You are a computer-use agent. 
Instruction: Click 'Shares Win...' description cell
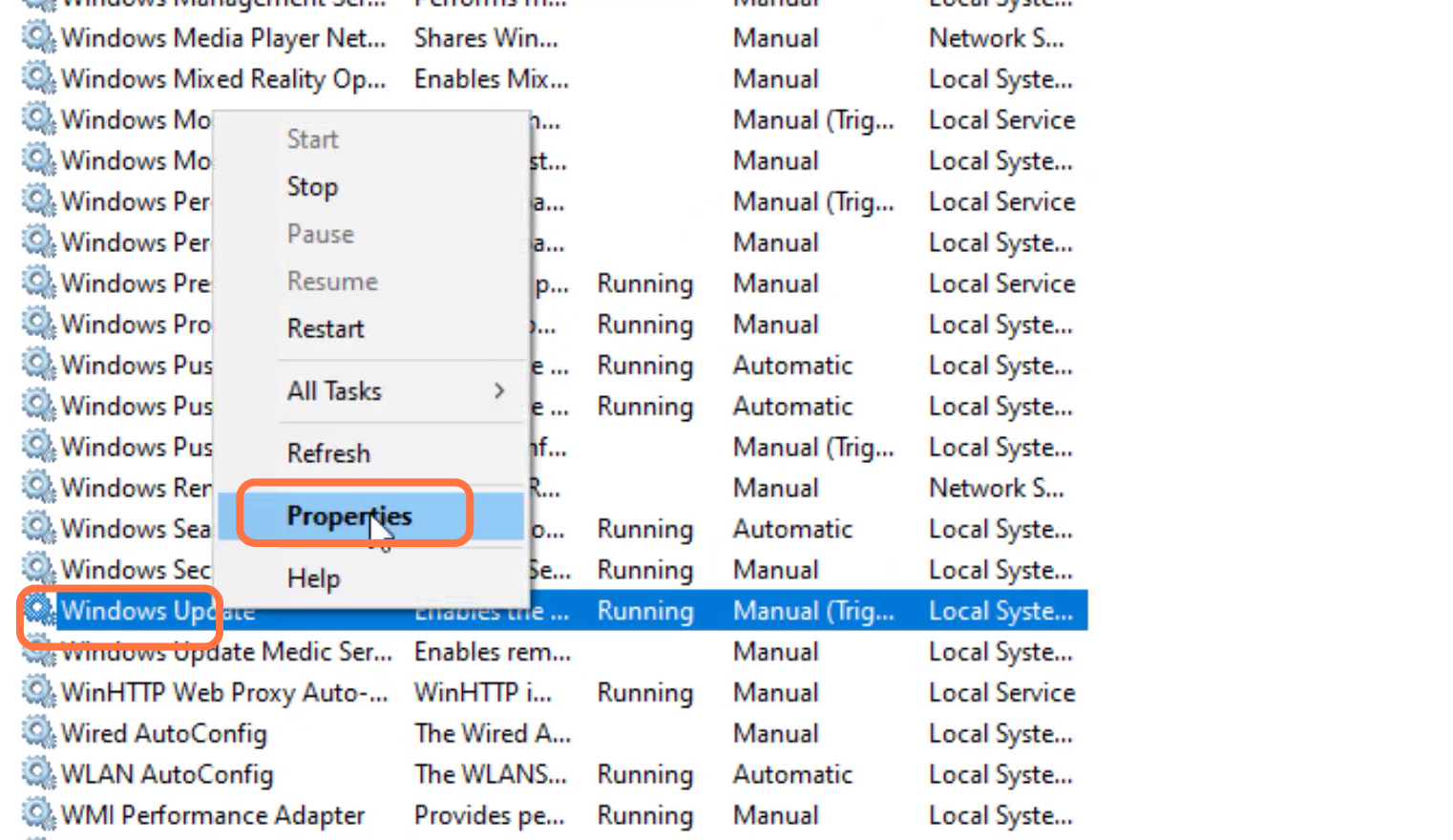pos(486,38)
